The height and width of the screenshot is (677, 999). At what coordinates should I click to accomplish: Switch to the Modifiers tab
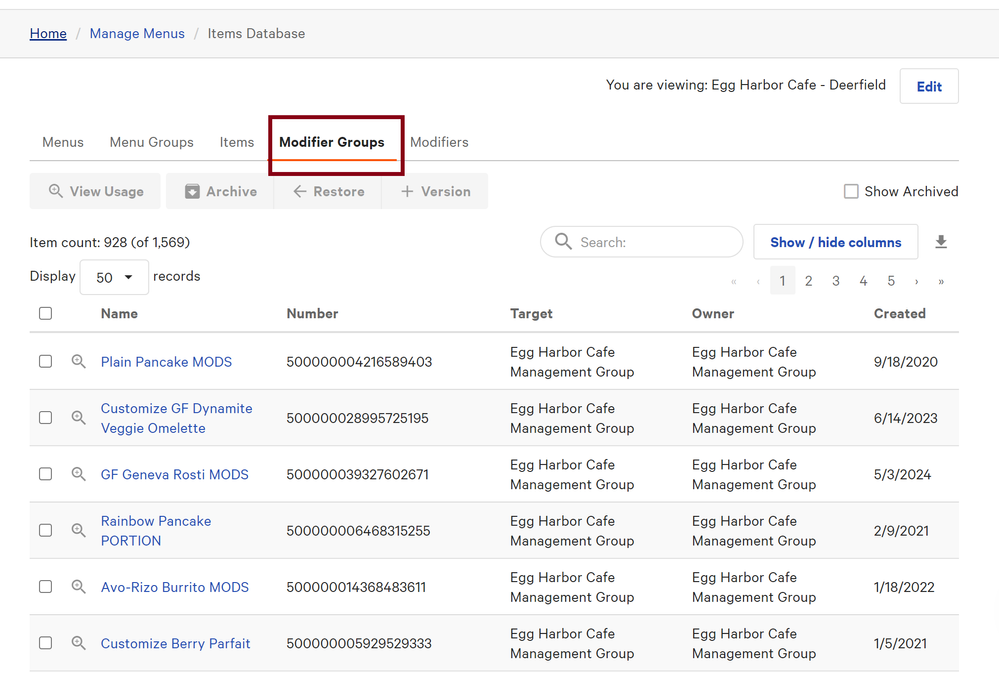click(x=439, y=142)
